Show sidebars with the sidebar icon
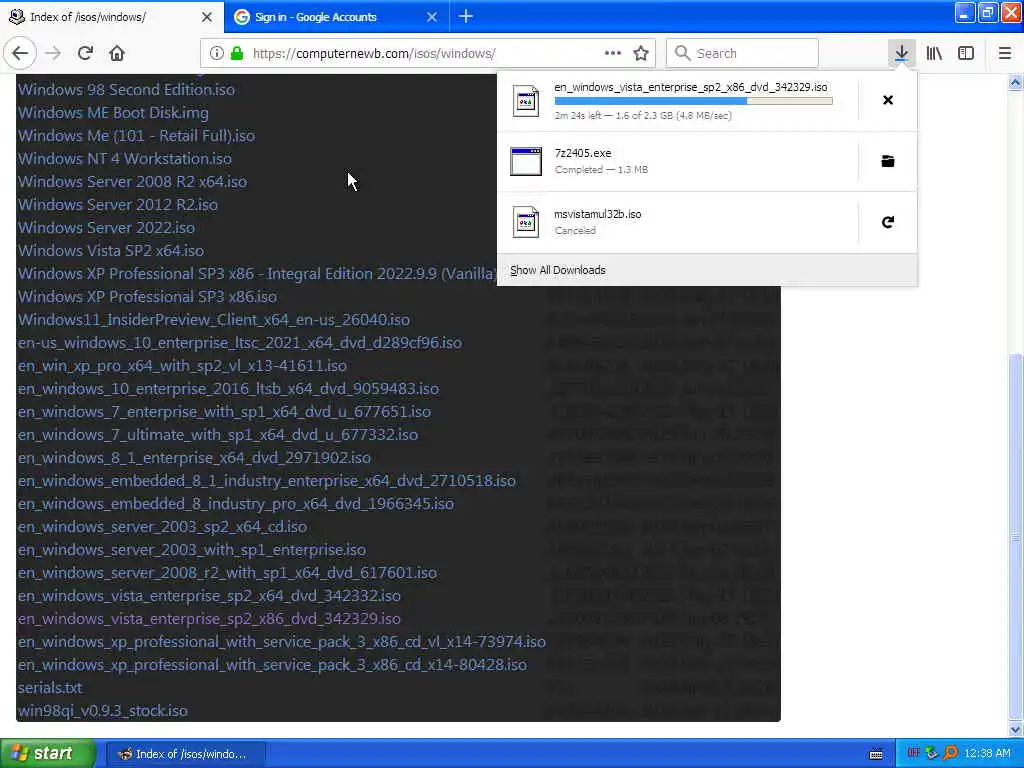1024x768 pixels. point(966,53)
